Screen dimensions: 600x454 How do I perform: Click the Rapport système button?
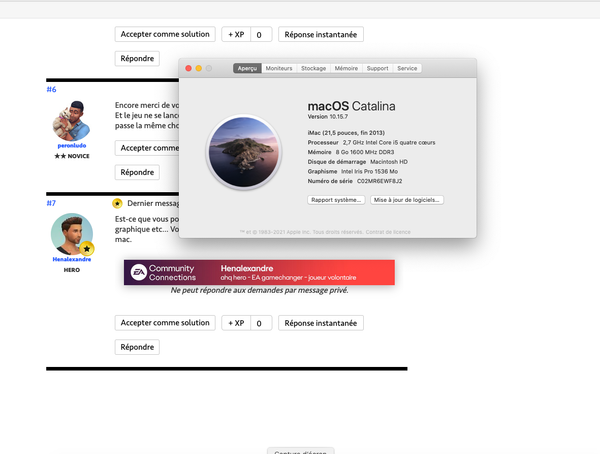click(336, 200)
